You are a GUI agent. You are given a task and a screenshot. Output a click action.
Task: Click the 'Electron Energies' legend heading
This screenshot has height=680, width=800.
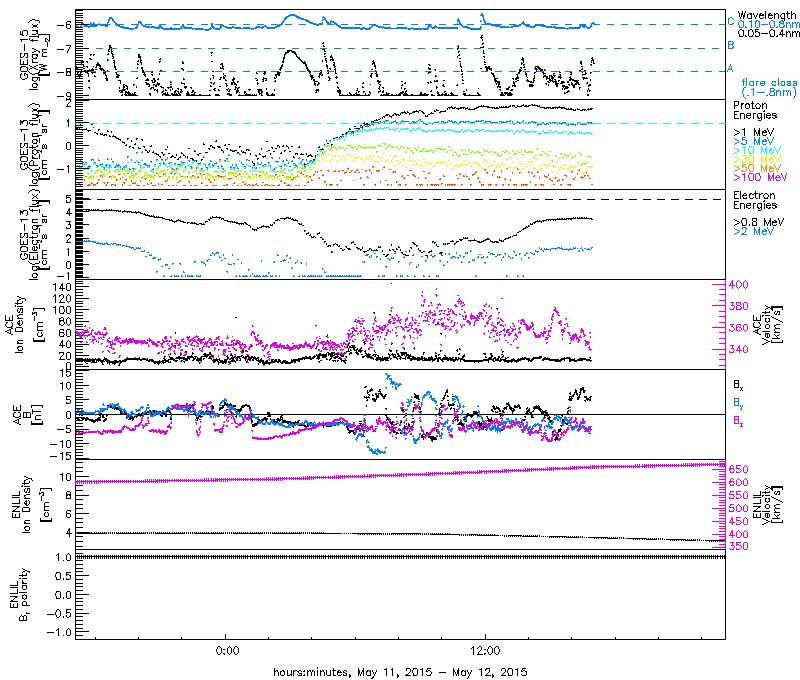(755, 200)
